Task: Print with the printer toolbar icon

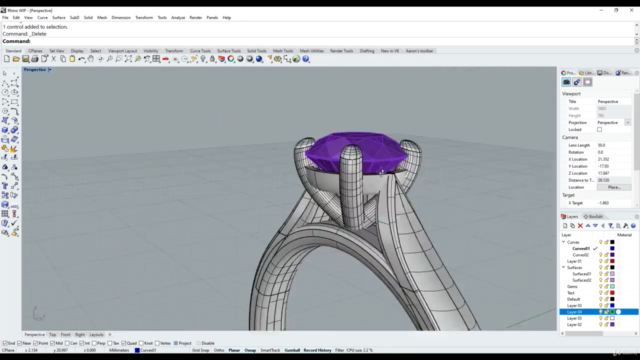Action: (x=35, y=59)
